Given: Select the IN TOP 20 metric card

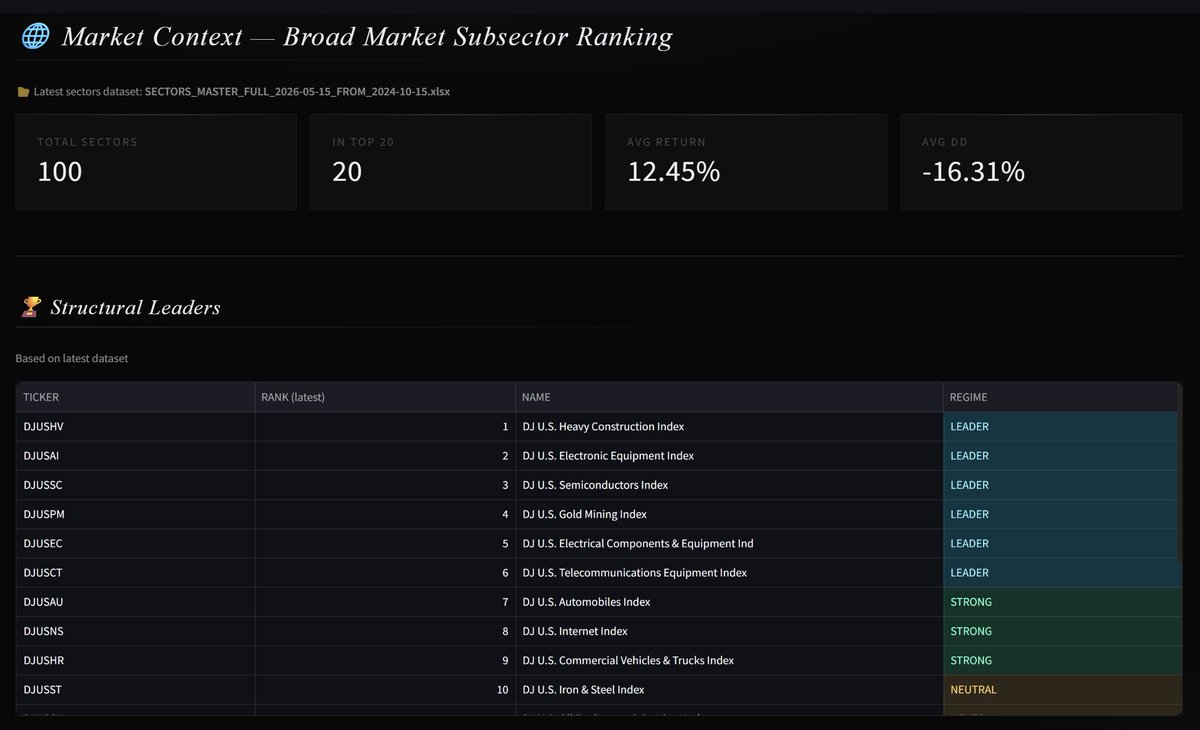Looking at the screenshot, I should [x=451, y=162].
